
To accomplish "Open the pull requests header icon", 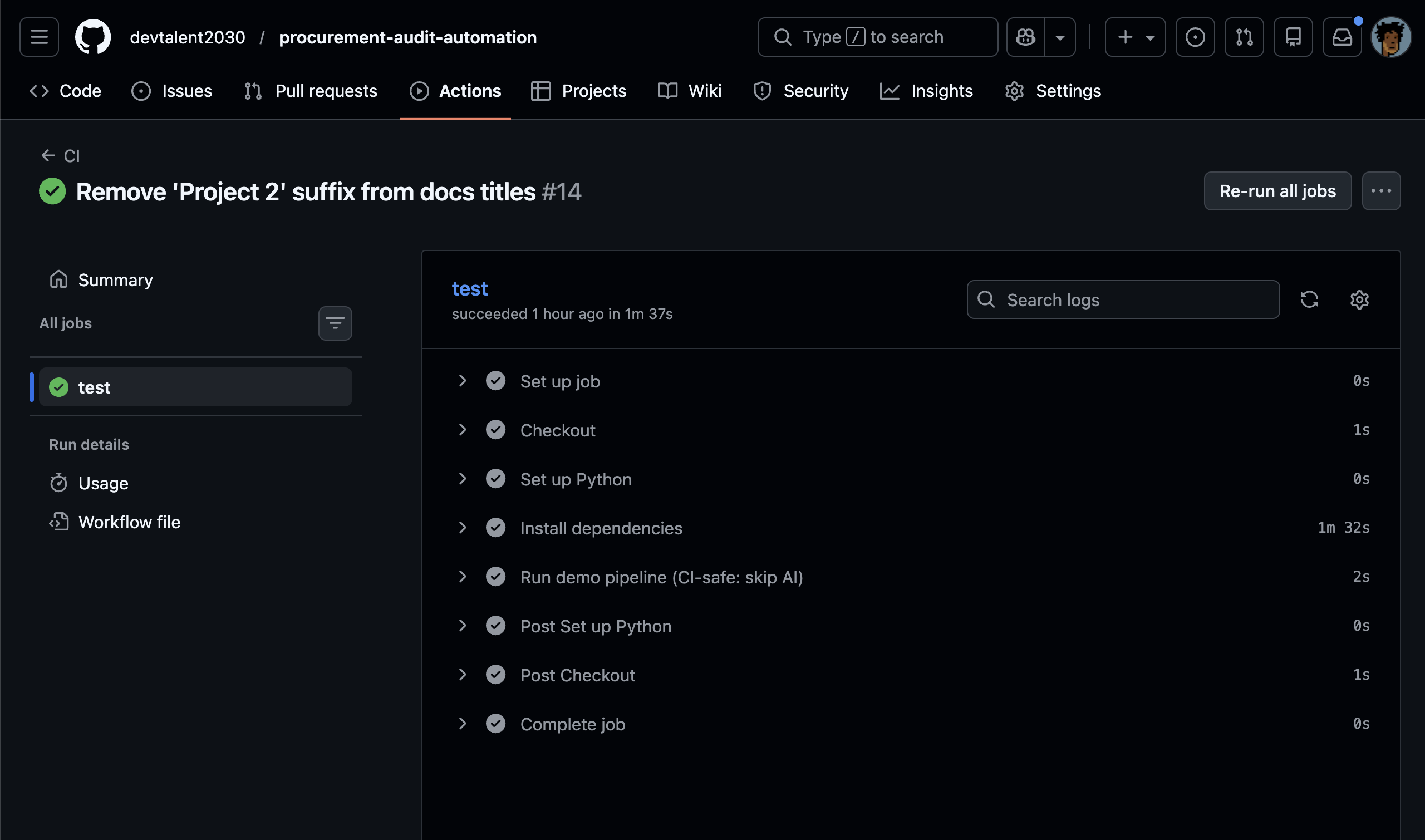I will pos(1244,37).
